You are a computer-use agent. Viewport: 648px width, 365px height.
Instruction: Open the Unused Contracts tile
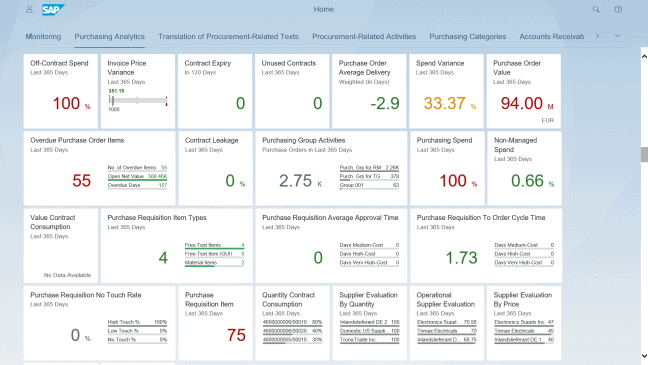point(292,91)
